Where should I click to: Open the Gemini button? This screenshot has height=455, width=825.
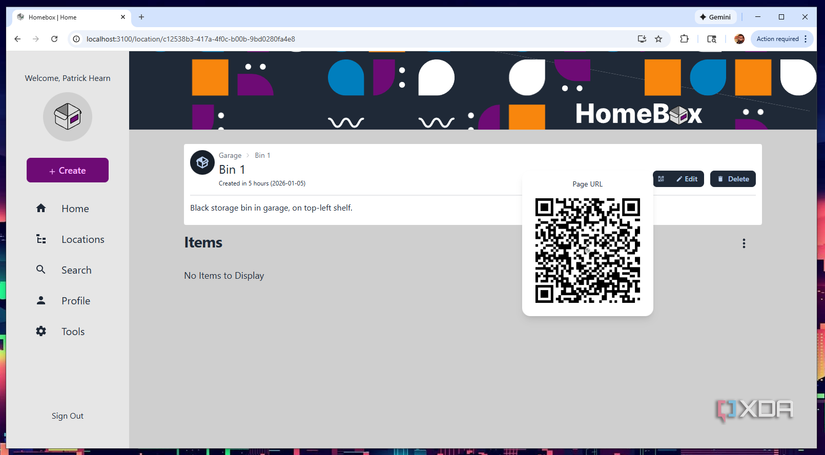[x=716, y=17]
